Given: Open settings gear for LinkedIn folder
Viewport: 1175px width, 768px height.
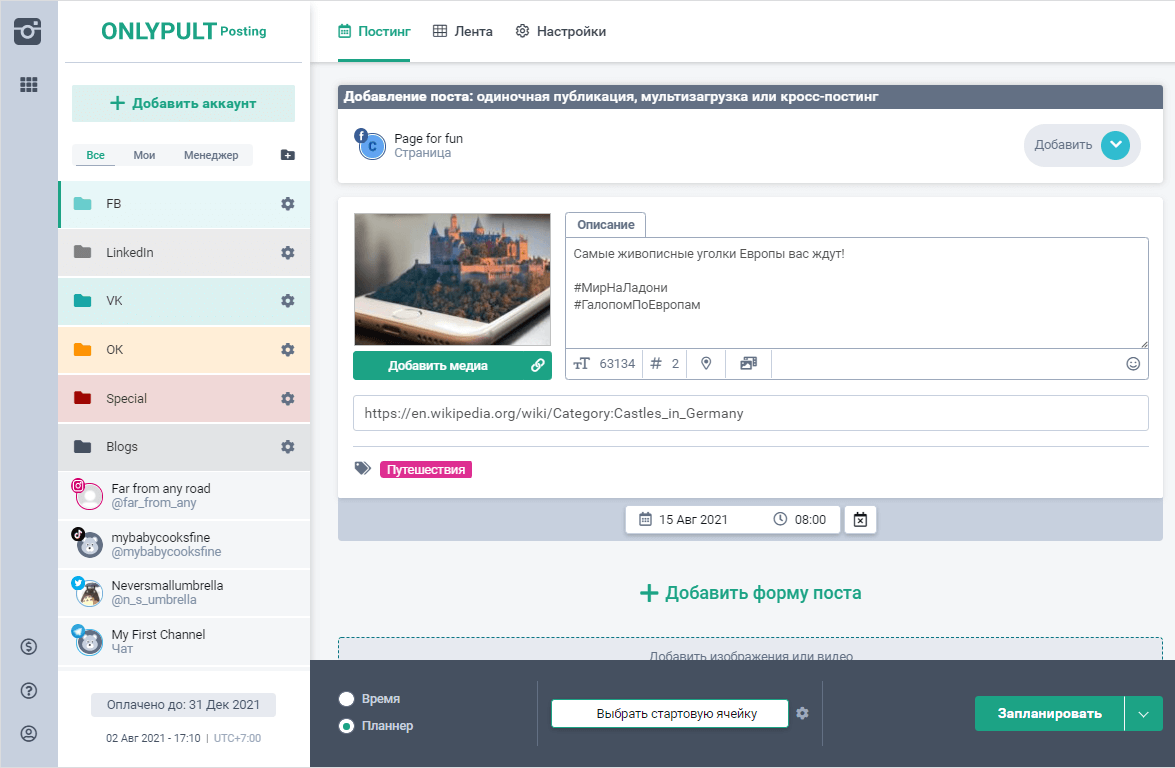Looking at the screenshot, I should click(288, 253).
